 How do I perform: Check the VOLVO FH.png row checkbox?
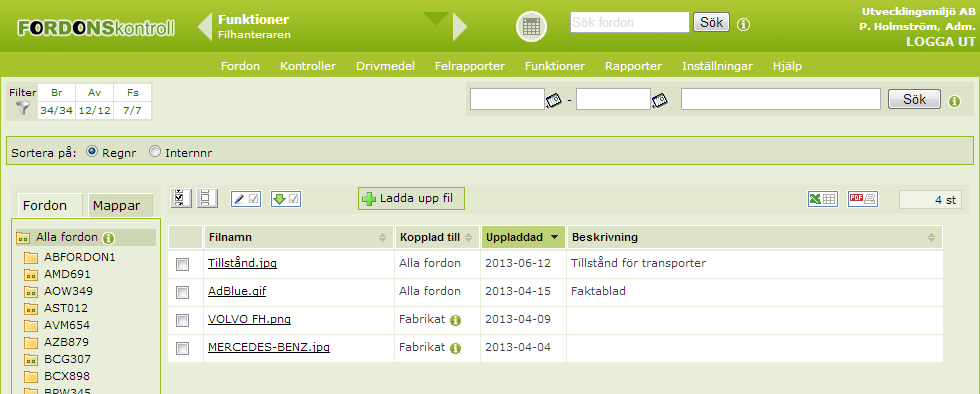(x=182, y=320)
